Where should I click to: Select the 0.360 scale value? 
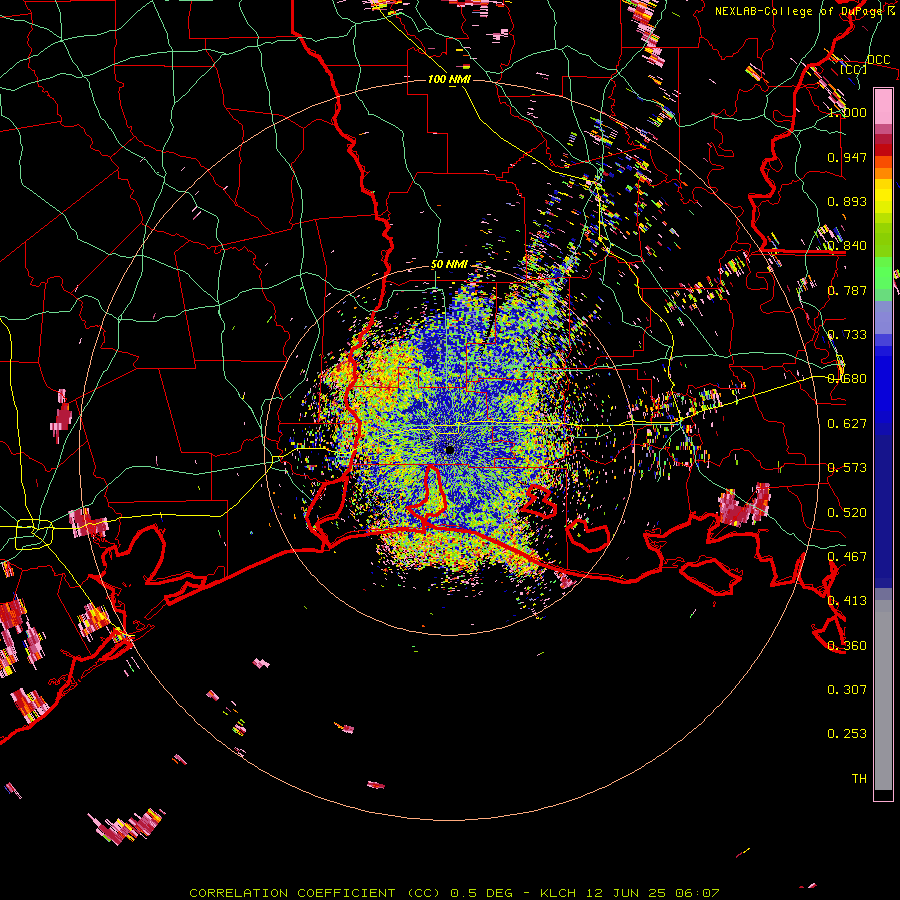(847, 646)
